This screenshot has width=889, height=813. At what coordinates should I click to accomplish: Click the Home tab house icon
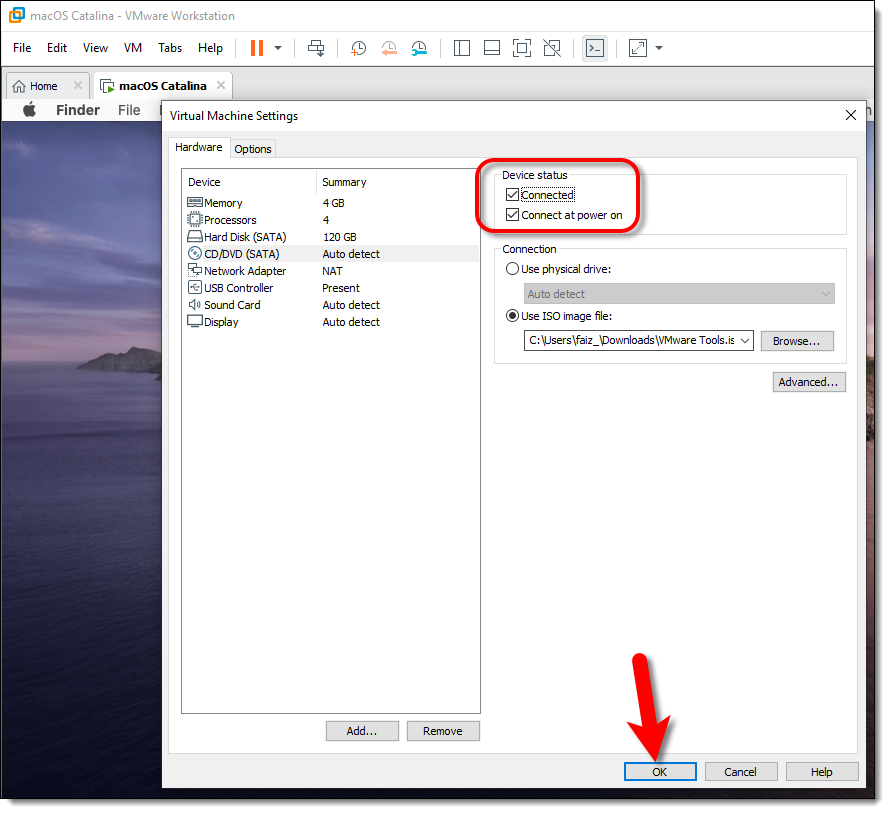tap(19, 86)
